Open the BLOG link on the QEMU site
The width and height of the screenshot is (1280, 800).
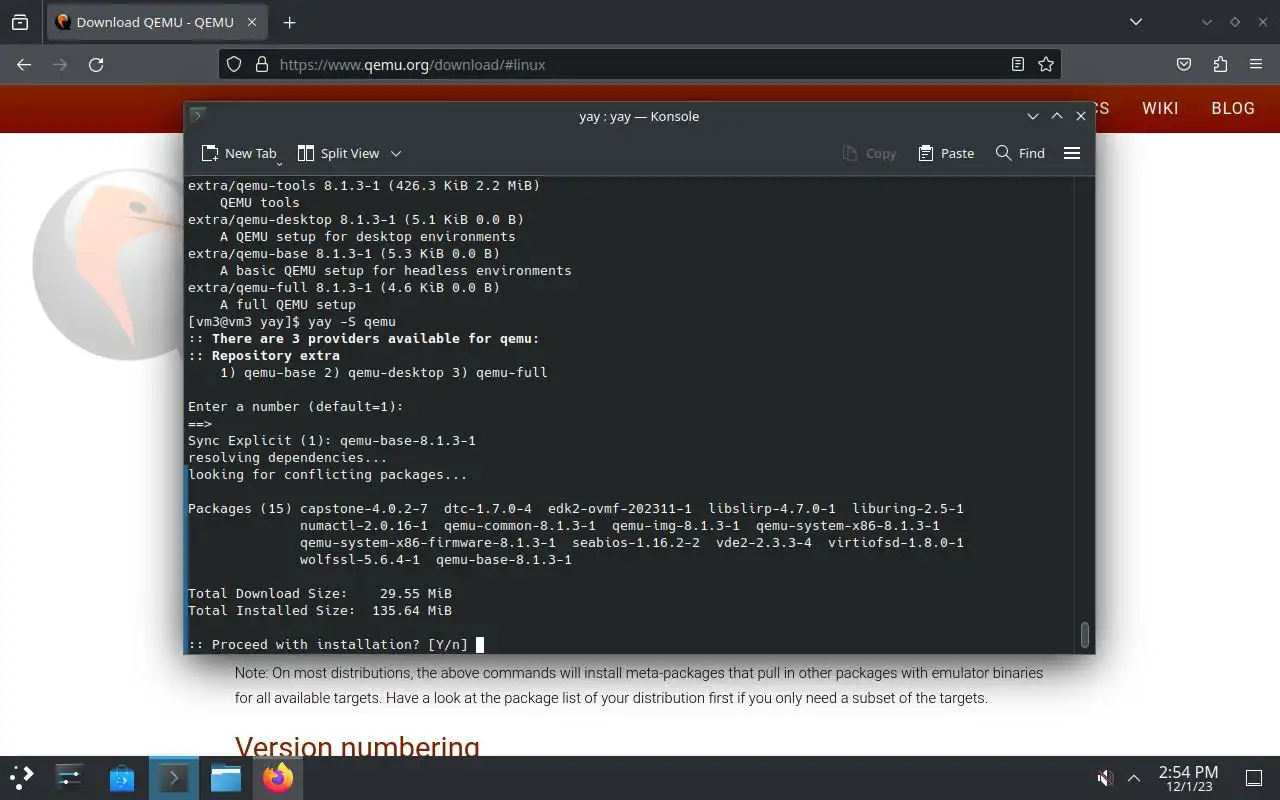click(x=1233, y=108)
